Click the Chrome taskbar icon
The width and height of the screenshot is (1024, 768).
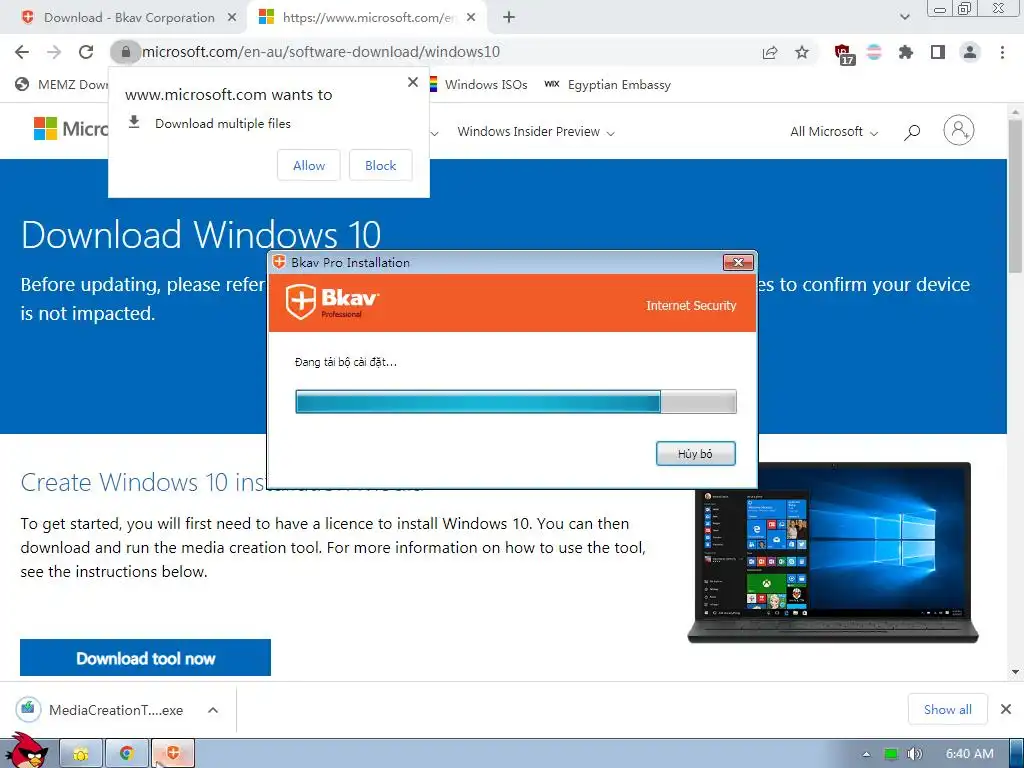tap(127, 754)
